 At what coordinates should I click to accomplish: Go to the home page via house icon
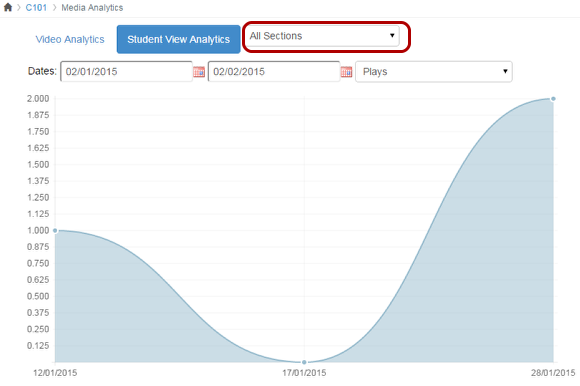[x=8, y=7]
